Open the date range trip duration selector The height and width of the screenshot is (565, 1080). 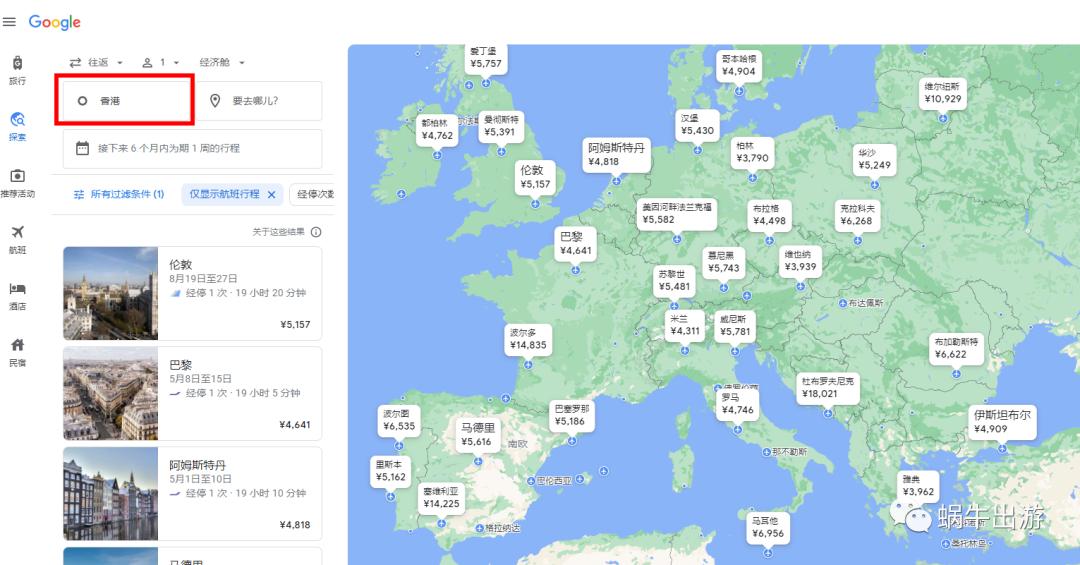click(x=192, y=148)
